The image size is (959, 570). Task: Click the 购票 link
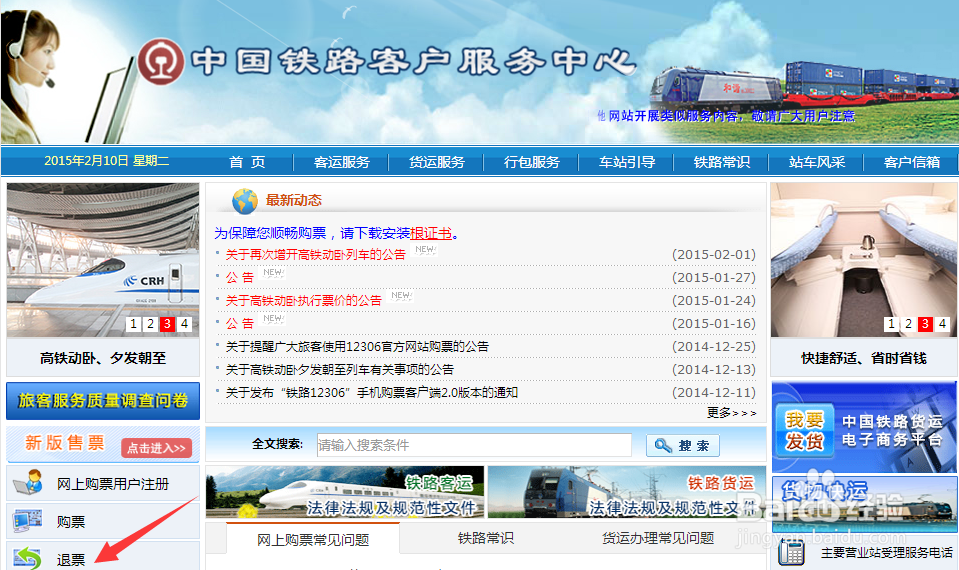(x=71, y=522)
